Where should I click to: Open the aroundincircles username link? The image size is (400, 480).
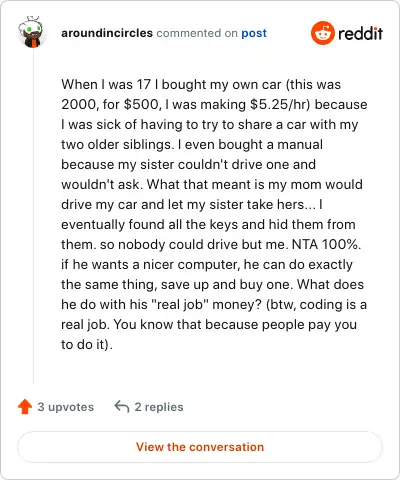(107, 33)
